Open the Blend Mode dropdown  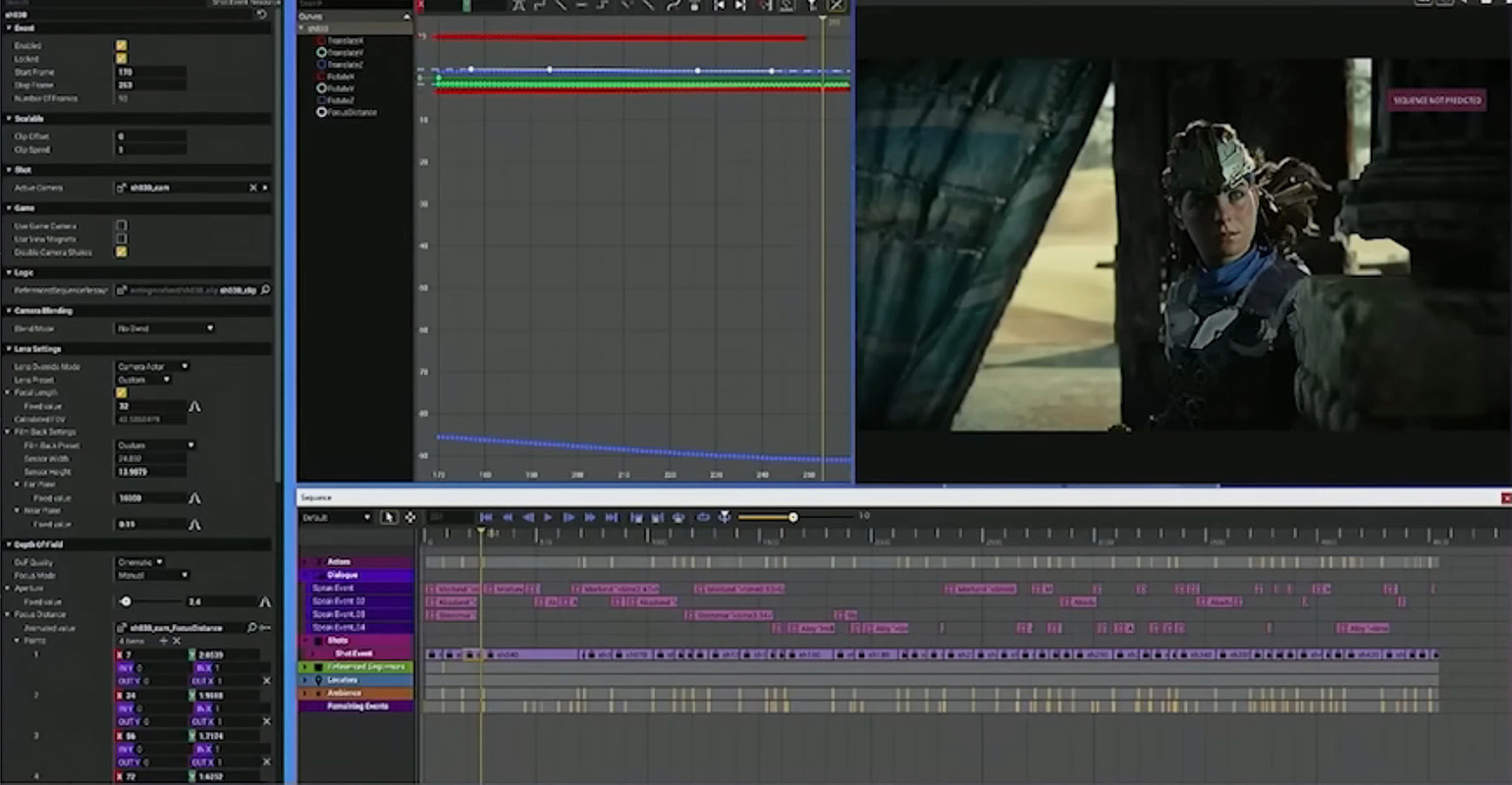[x=164, y=329]
